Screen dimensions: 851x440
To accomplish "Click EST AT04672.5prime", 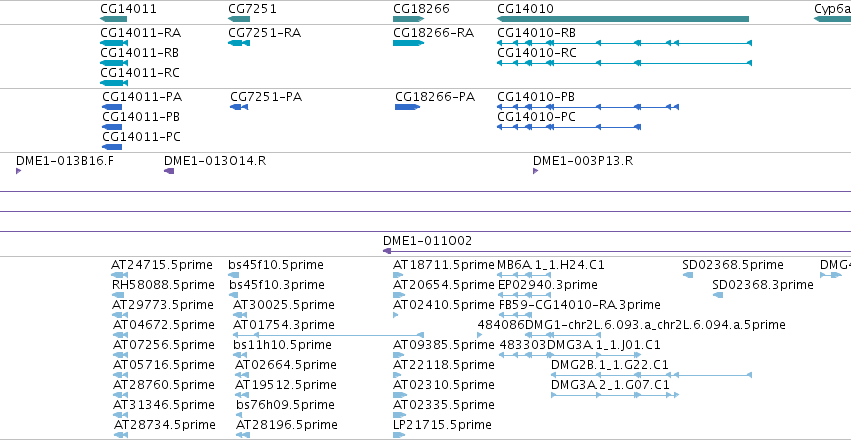I will 164,325.
